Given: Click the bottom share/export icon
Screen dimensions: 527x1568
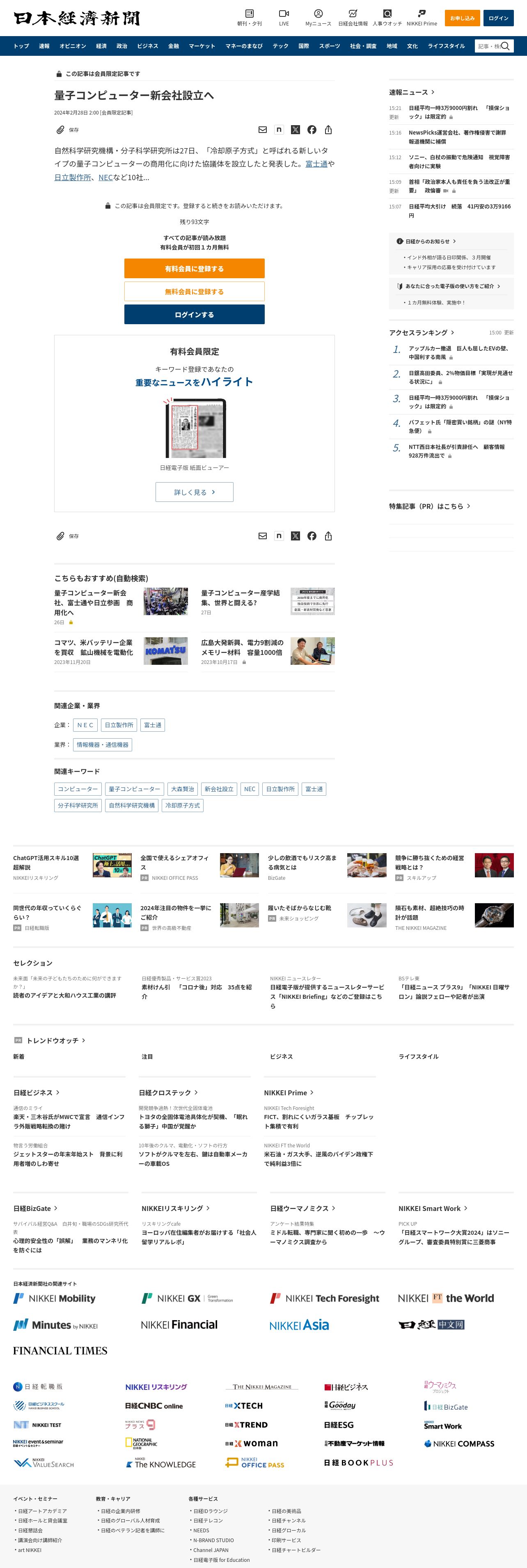Looking at the screenshot, I should 328,536.
